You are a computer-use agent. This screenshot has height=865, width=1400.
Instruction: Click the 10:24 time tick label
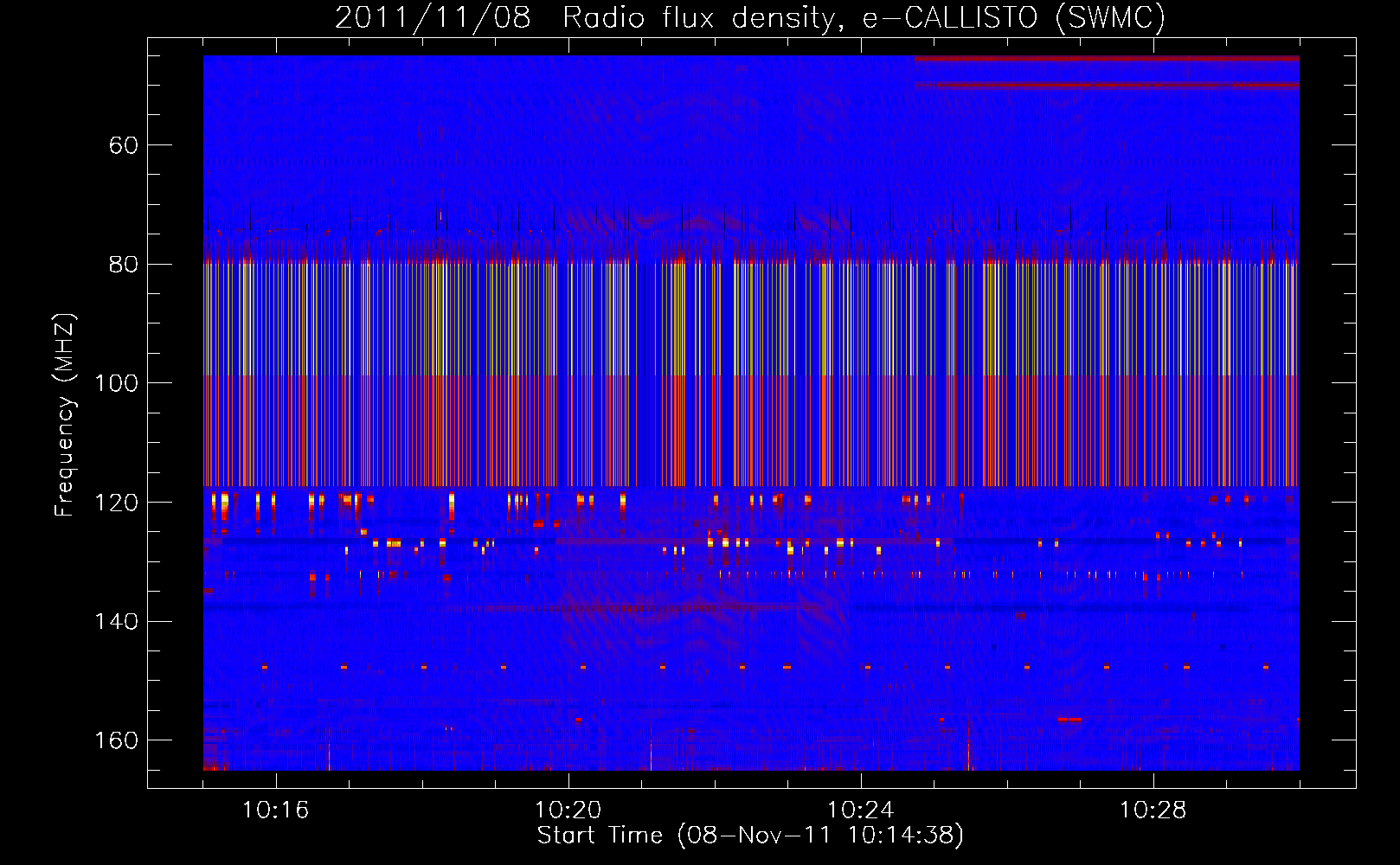(x=860, y=811)
